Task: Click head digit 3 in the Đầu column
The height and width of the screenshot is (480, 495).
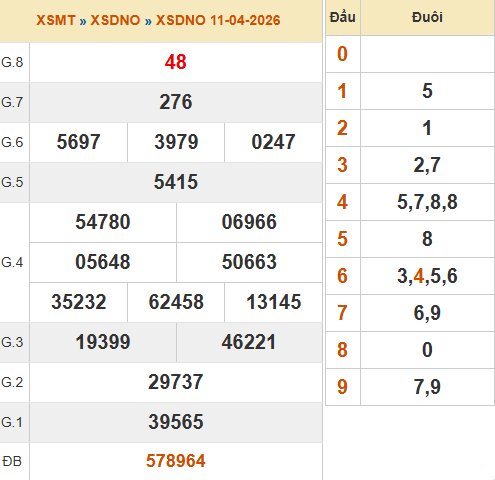Action: tap(342, 165)
